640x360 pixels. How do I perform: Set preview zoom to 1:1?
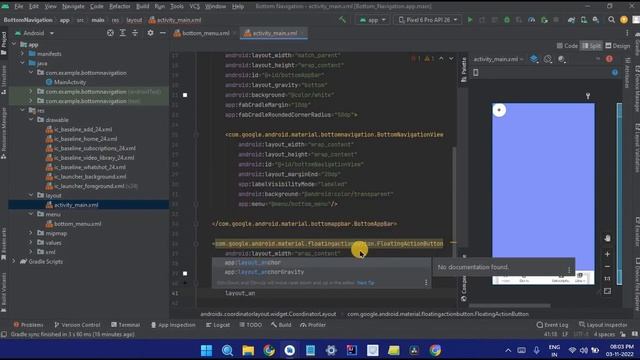point(607,278)
